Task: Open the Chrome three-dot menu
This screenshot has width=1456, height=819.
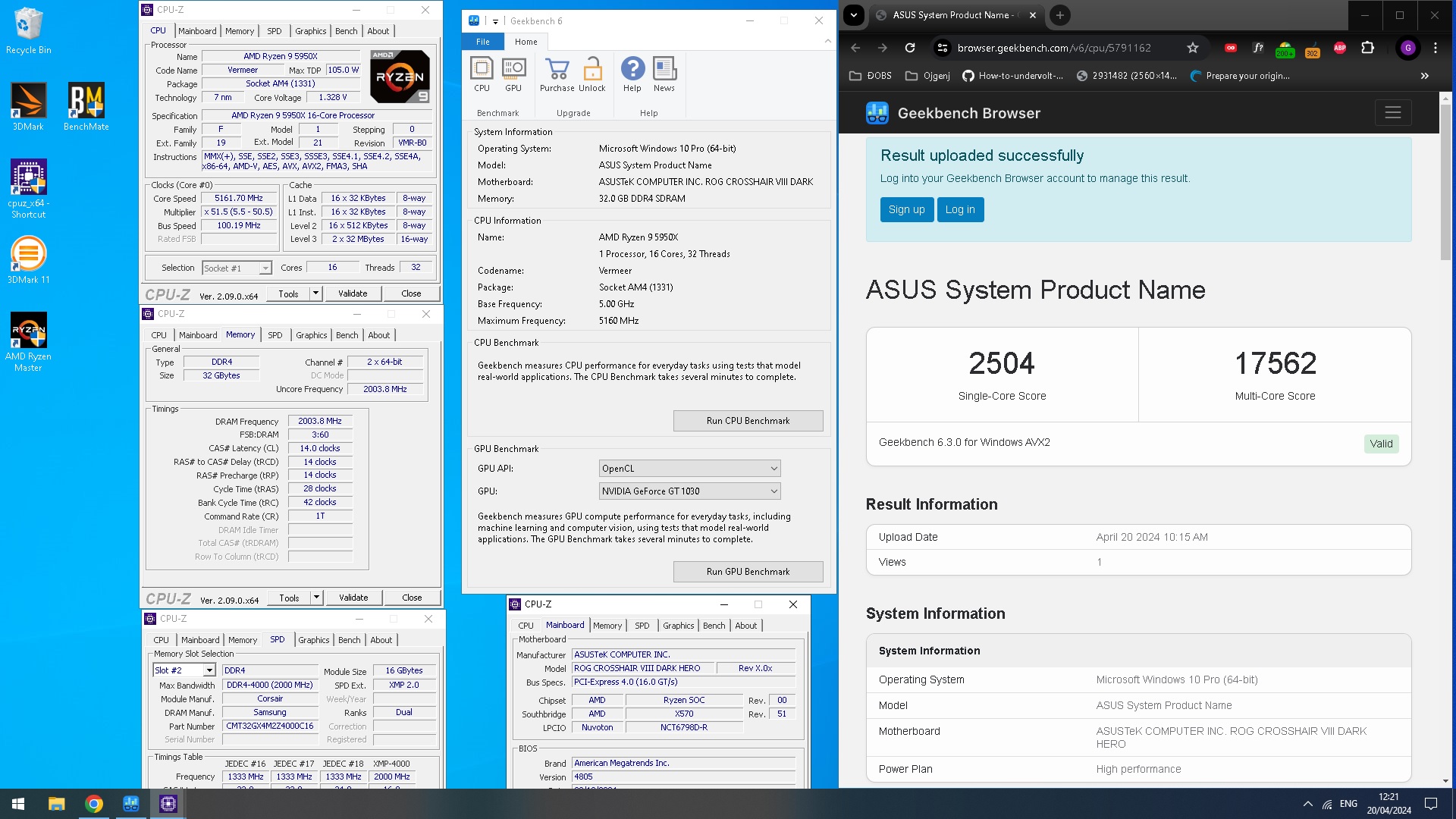Action: [x=1436, y=48]
